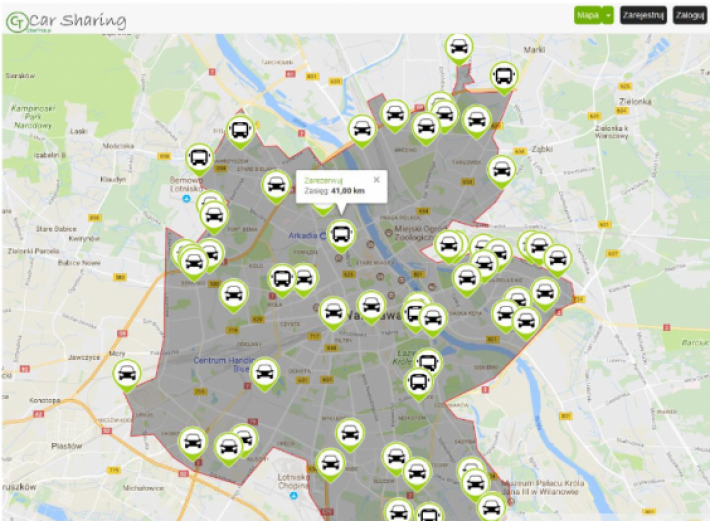Click the car marker closest to Ząbki

click(x=502, y=170)
